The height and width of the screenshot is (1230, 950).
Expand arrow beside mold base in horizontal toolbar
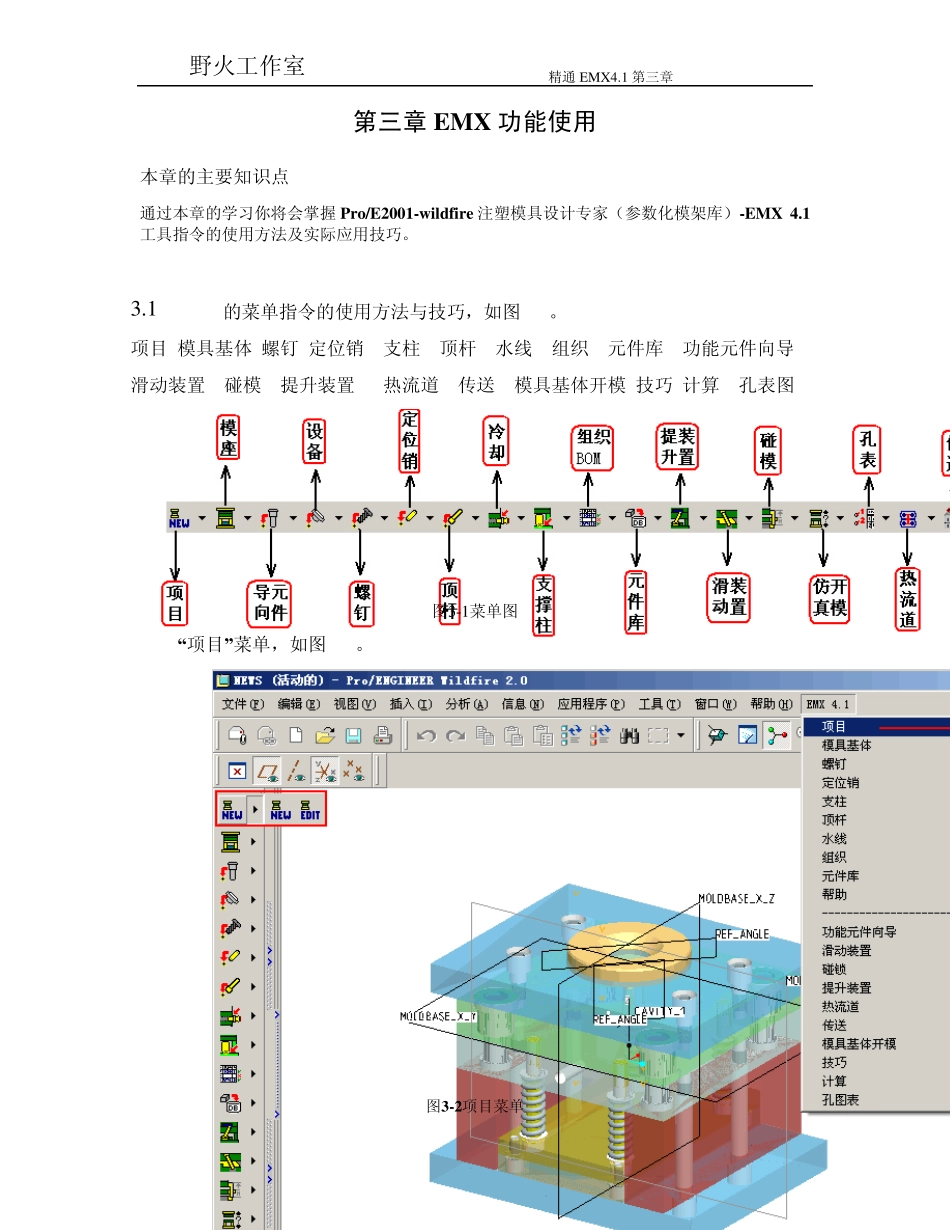pyautogui.click(x=248, y=518)
